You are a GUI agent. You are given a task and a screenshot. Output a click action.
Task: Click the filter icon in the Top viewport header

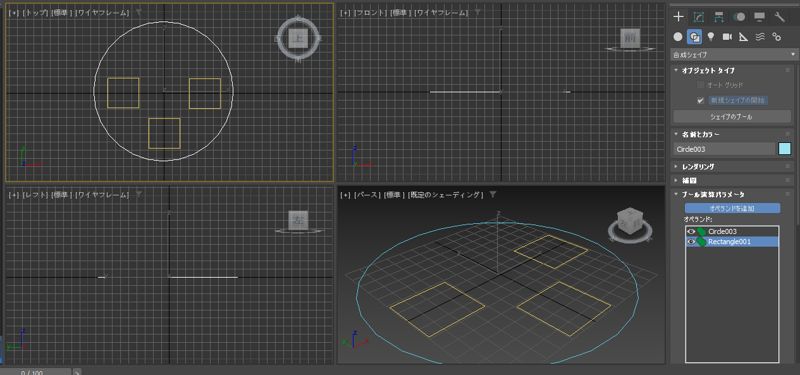139,12
